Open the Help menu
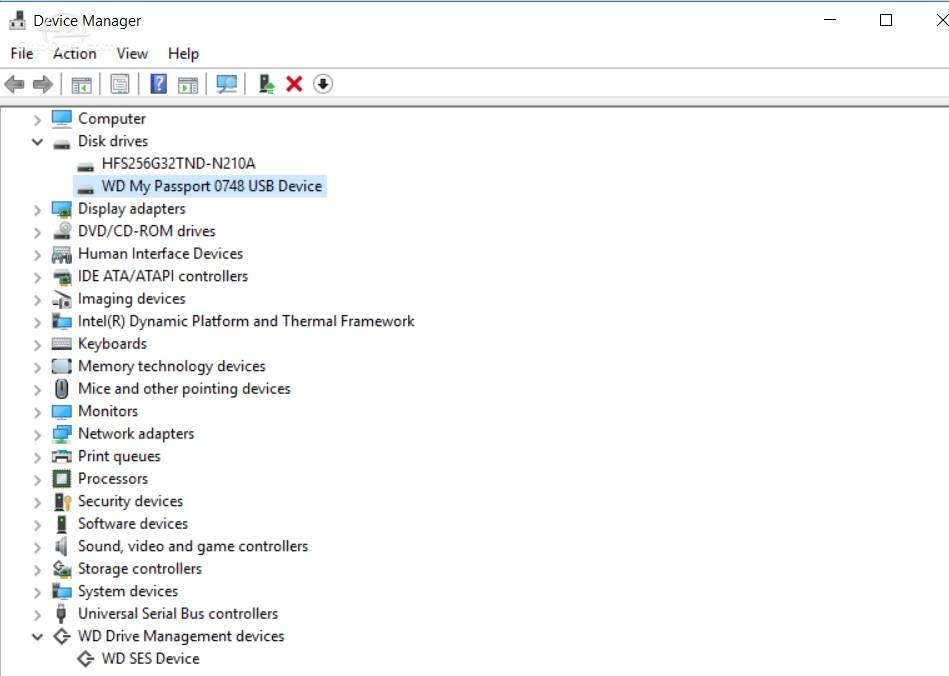The image size is (949, 676). 183,53
